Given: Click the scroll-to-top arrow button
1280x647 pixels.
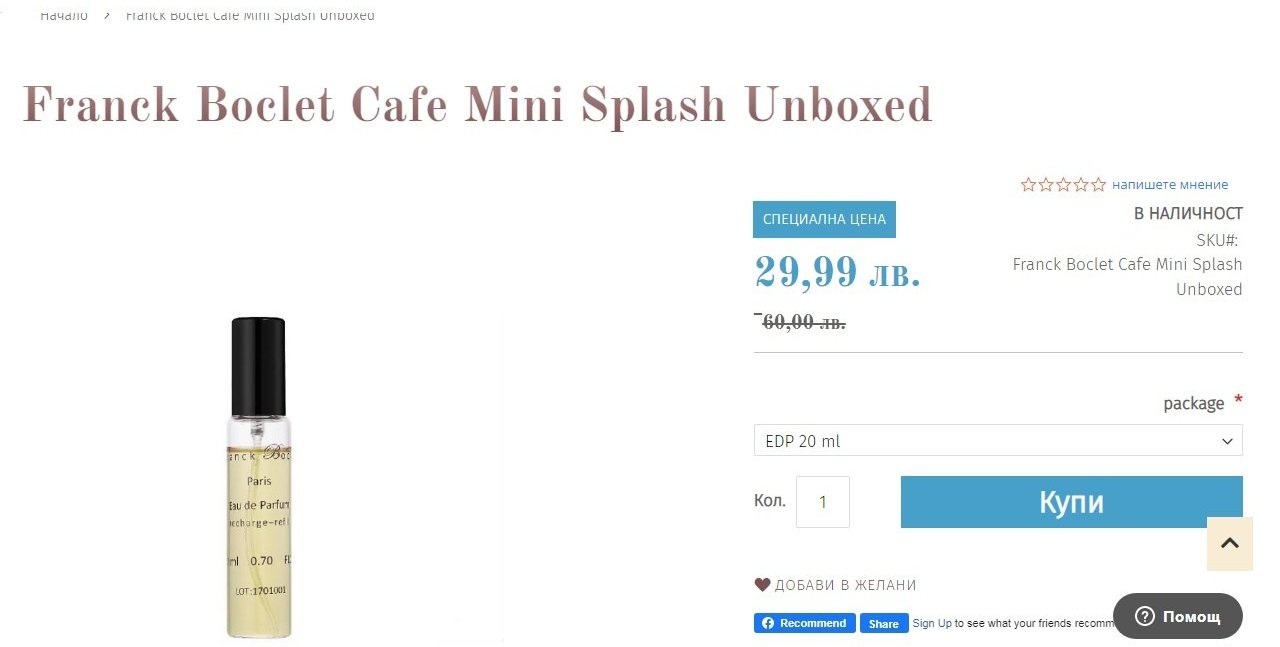Looking at the screenshot, I should (x=1229, y=543).
